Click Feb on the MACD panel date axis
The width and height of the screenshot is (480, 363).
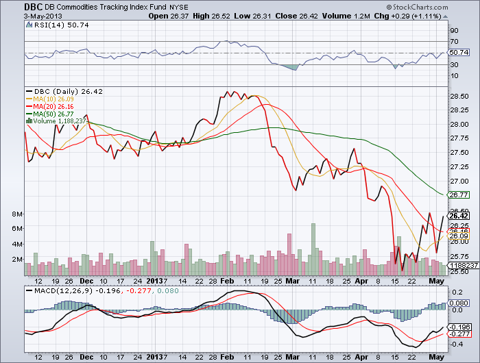point(227,357)
